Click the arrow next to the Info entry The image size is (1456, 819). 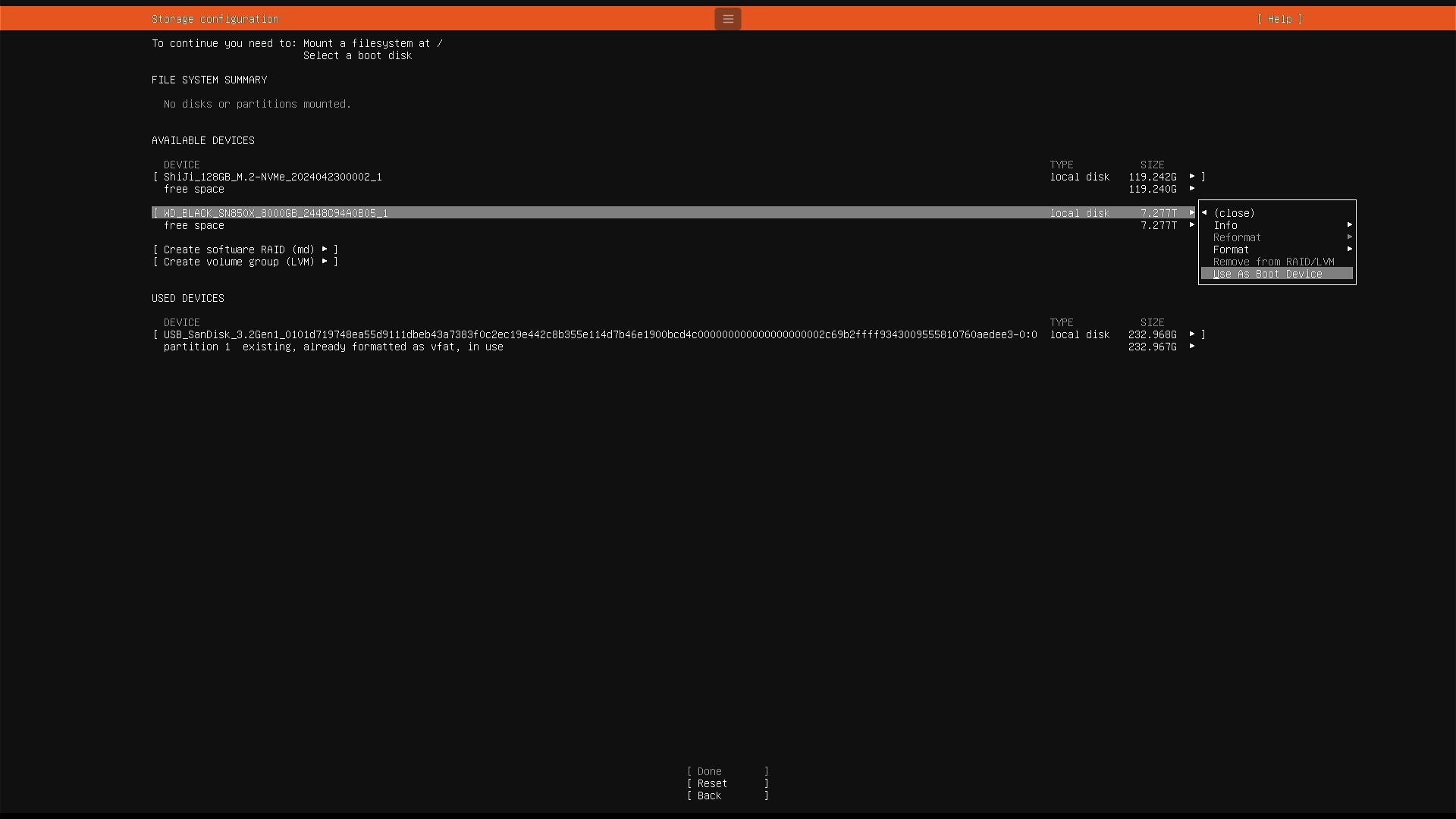pyautogui.click(x=1349, y=225)
